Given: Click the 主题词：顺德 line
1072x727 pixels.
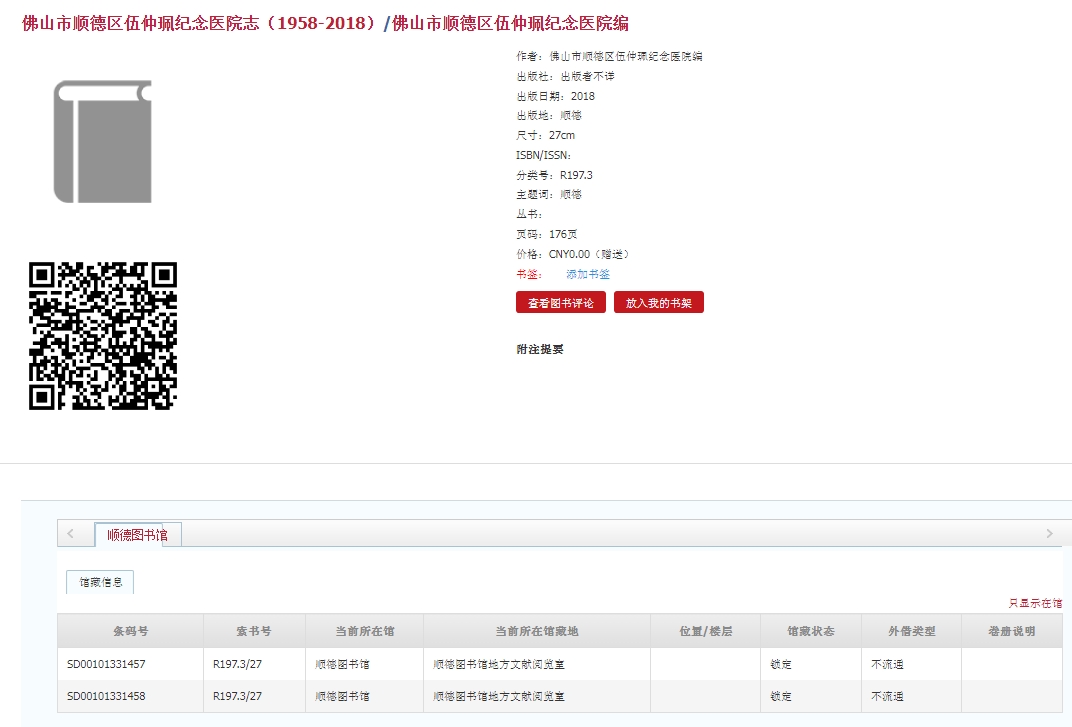Looking at the screenshot, I should pyautogui.click(x=549, y=194).
